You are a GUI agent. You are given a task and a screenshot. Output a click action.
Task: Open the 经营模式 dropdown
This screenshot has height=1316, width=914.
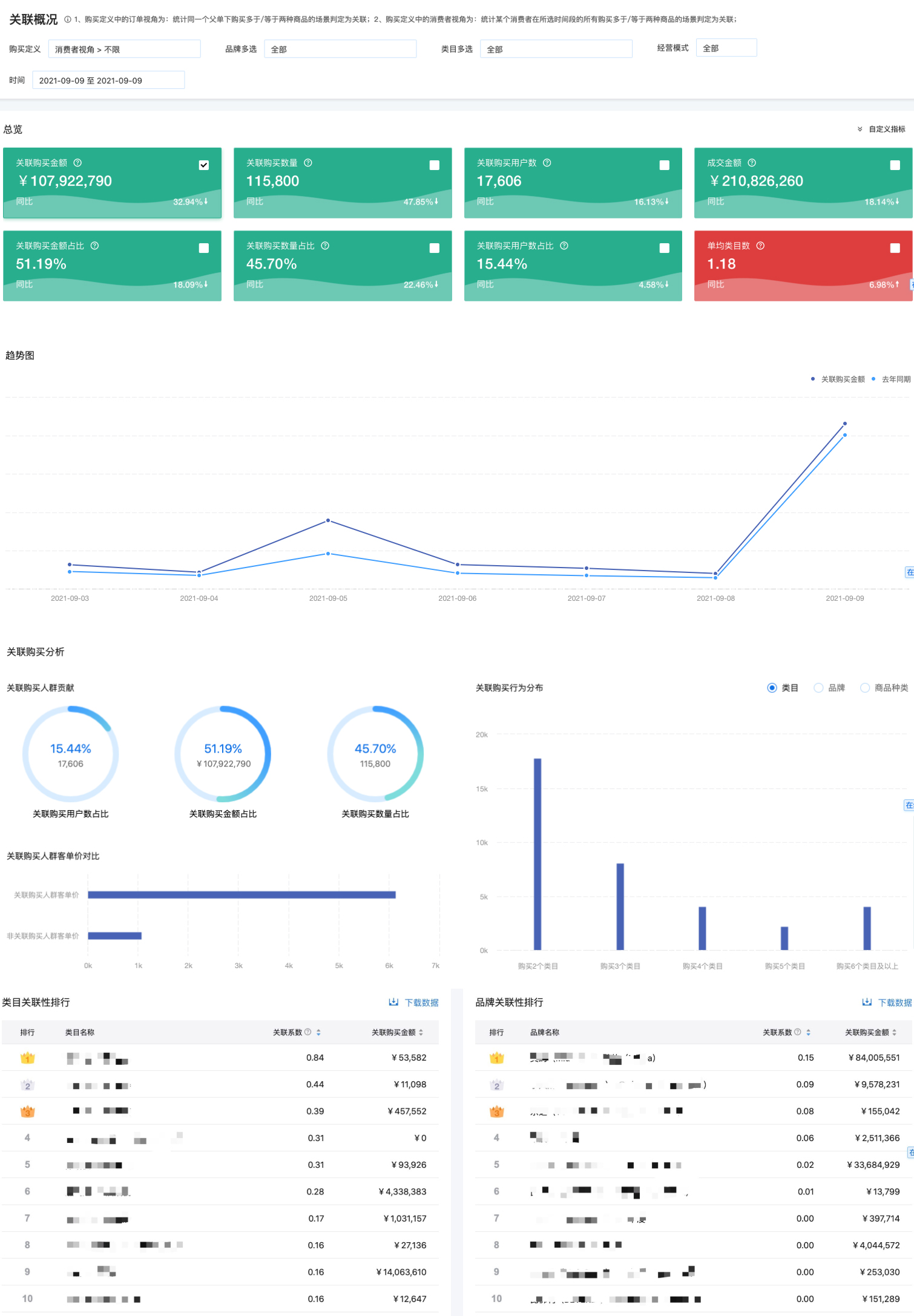point(726,48)
